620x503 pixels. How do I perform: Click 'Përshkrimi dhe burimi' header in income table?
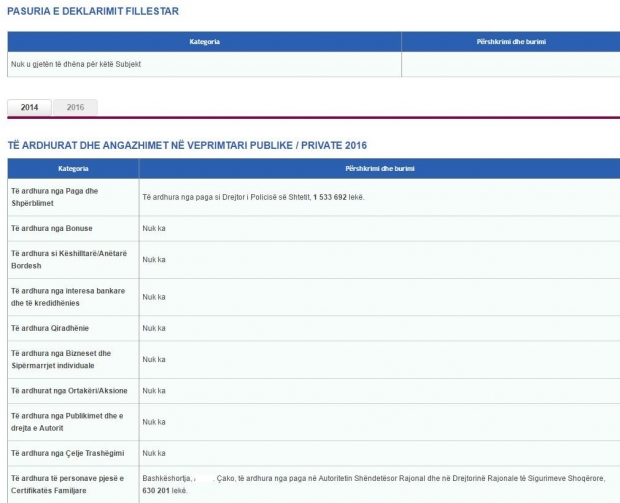coord(378,169)
